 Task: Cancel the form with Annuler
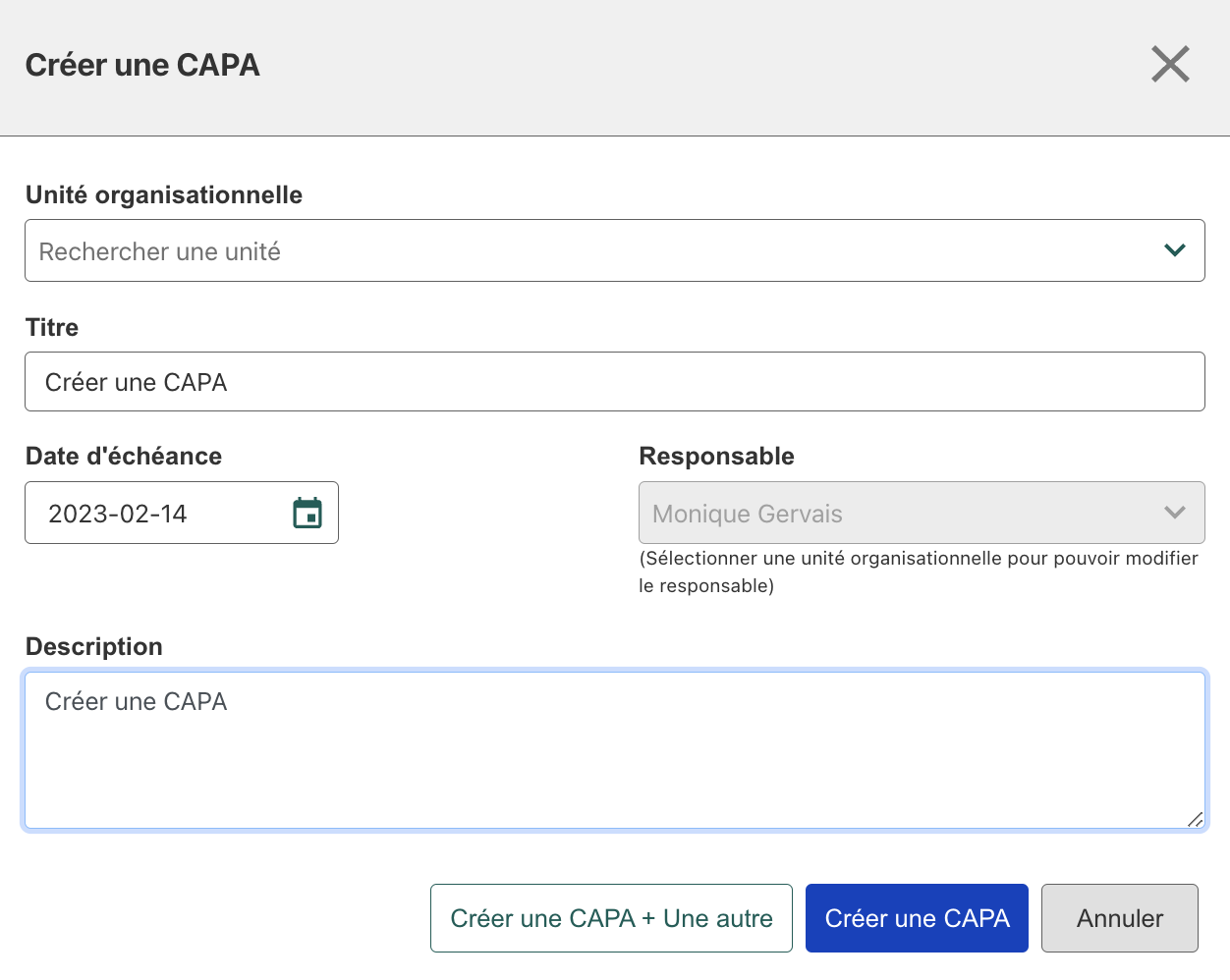click(1119, 918)
